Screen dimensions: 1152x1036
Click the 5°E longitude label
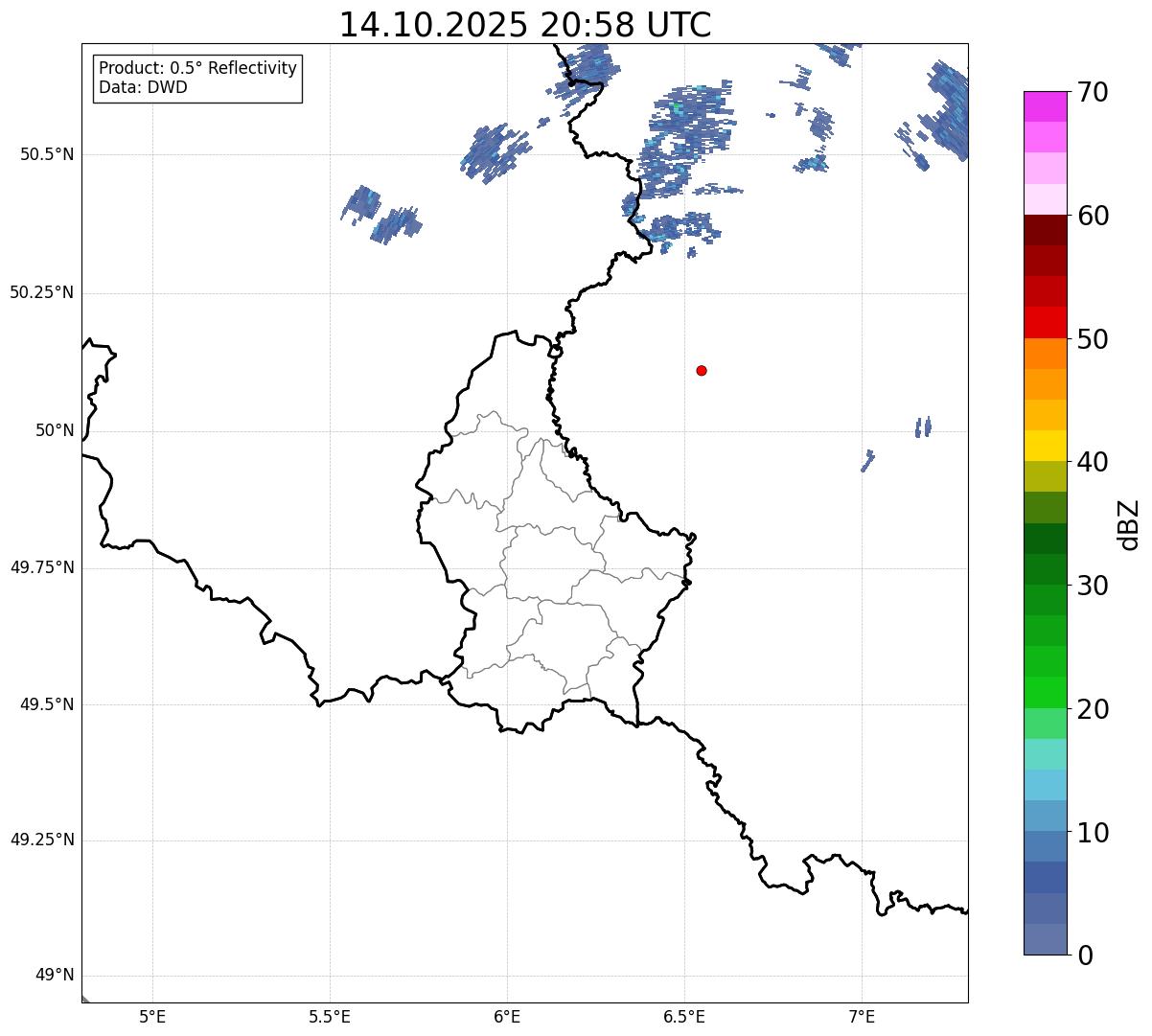click(152, 1017)
